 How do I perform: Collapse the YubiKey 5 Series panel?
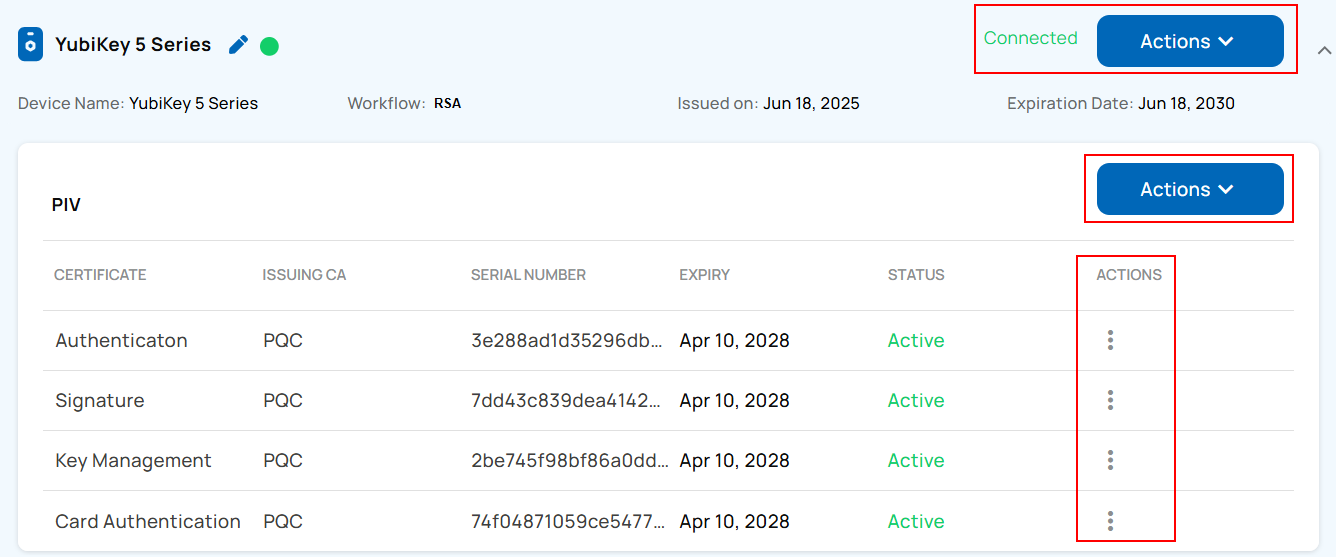click(1324, 49)
